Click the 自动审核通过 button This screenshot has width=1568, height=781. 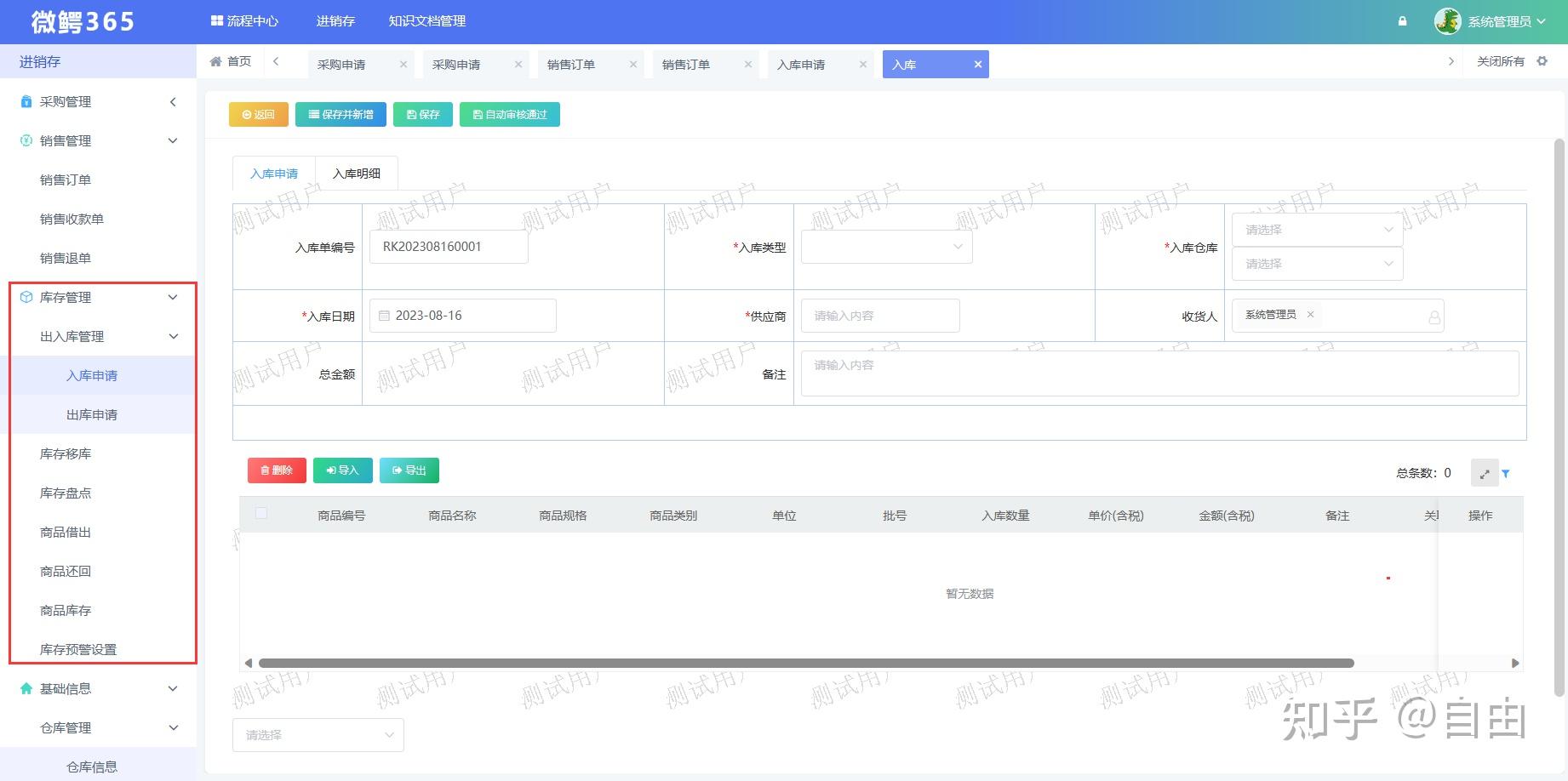510,115
